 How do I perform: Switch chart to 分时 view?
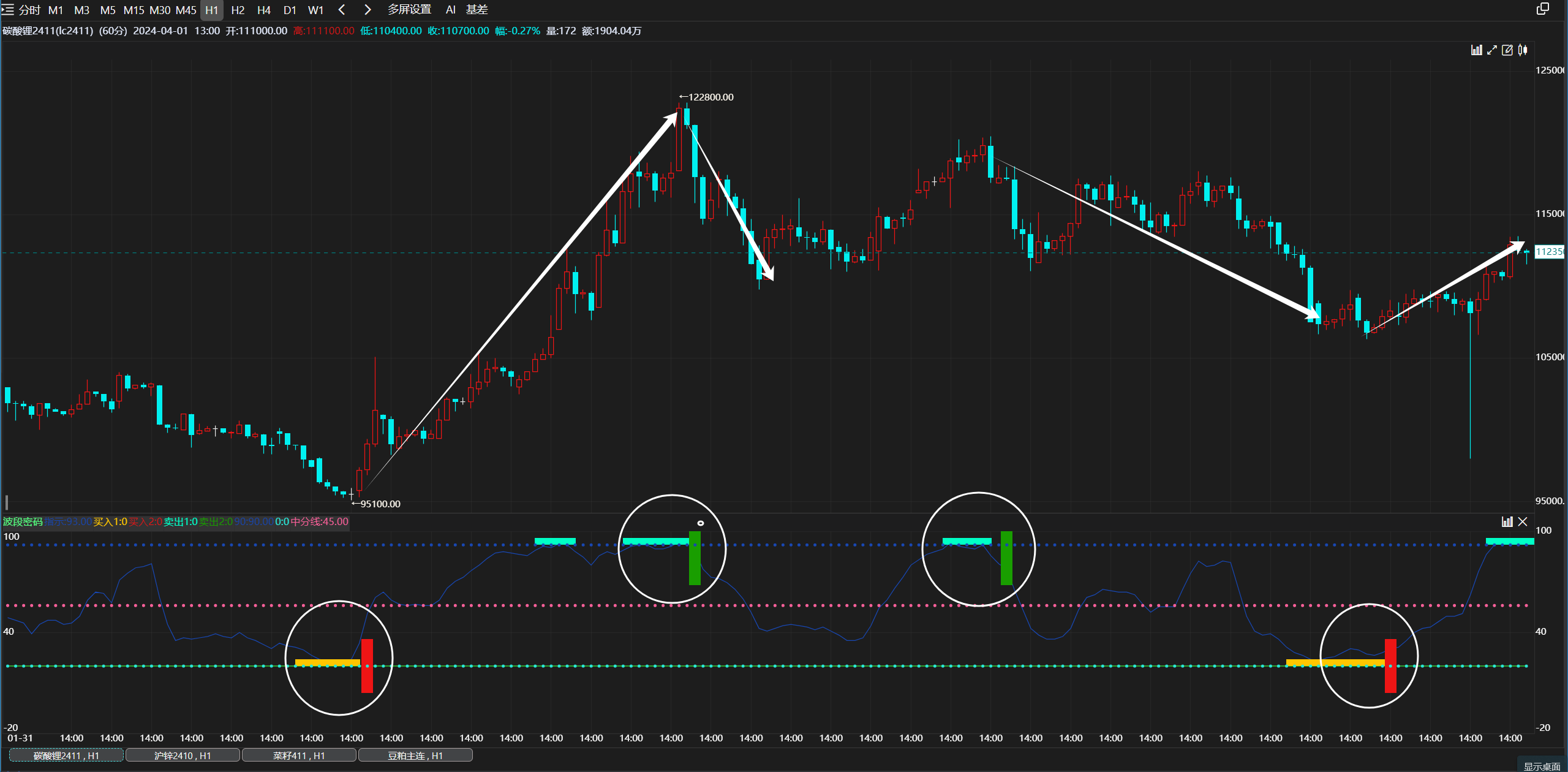pyautogui.click(x=29, y=10)
